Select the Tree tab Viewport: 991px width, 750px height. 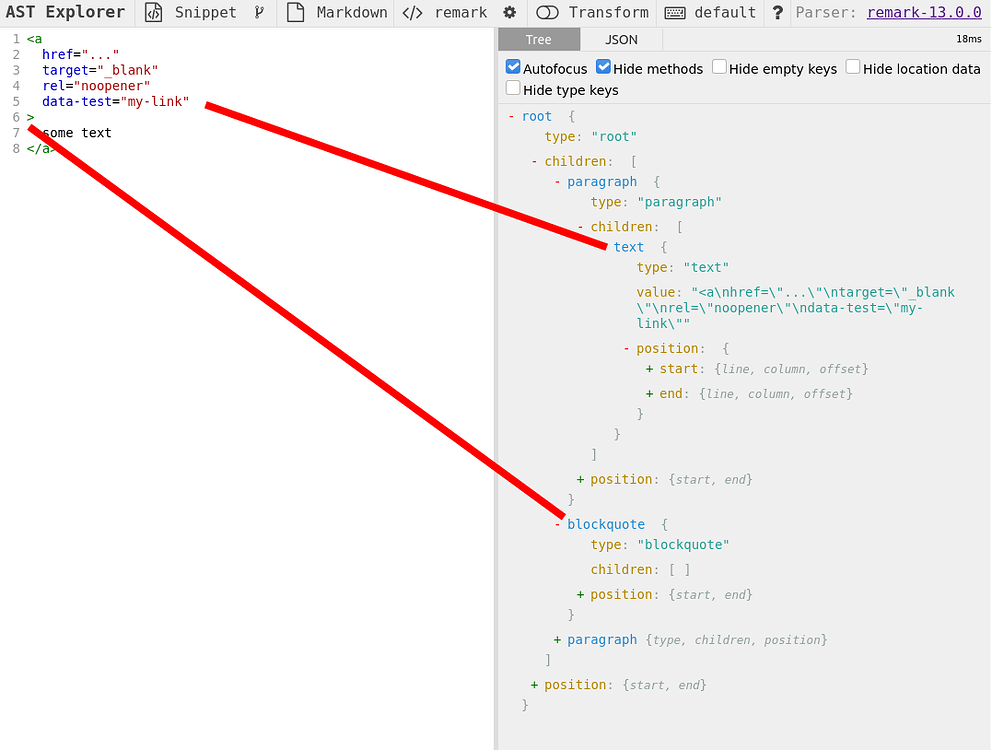(x=538, y=40)
